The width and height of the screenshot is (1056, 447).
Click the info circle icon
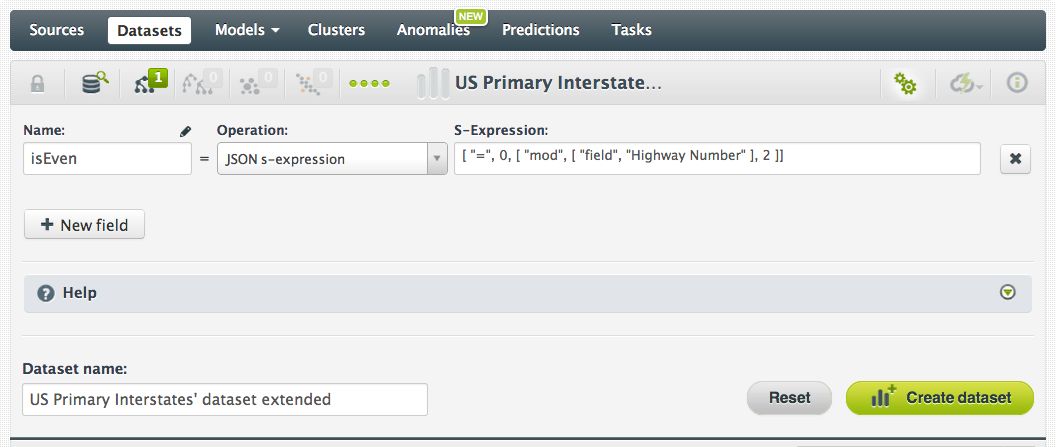(x=1017, y=84)
